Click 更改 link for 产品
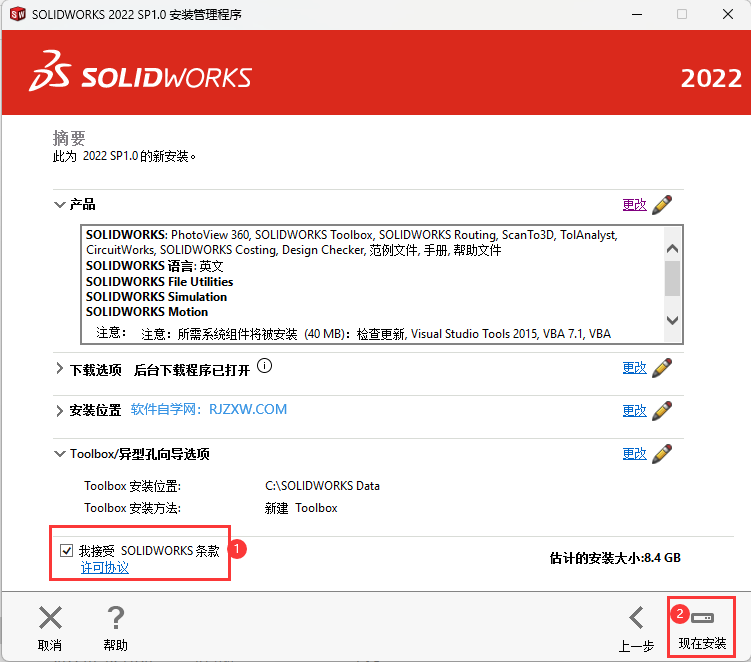 (x=634, y=204)
